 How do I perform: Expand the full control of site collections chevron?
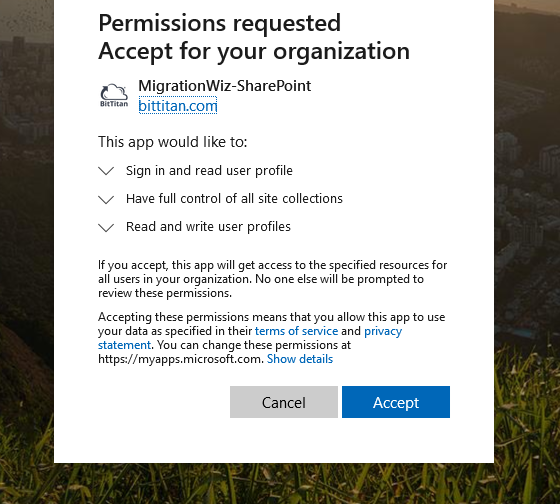pos(106,199)
